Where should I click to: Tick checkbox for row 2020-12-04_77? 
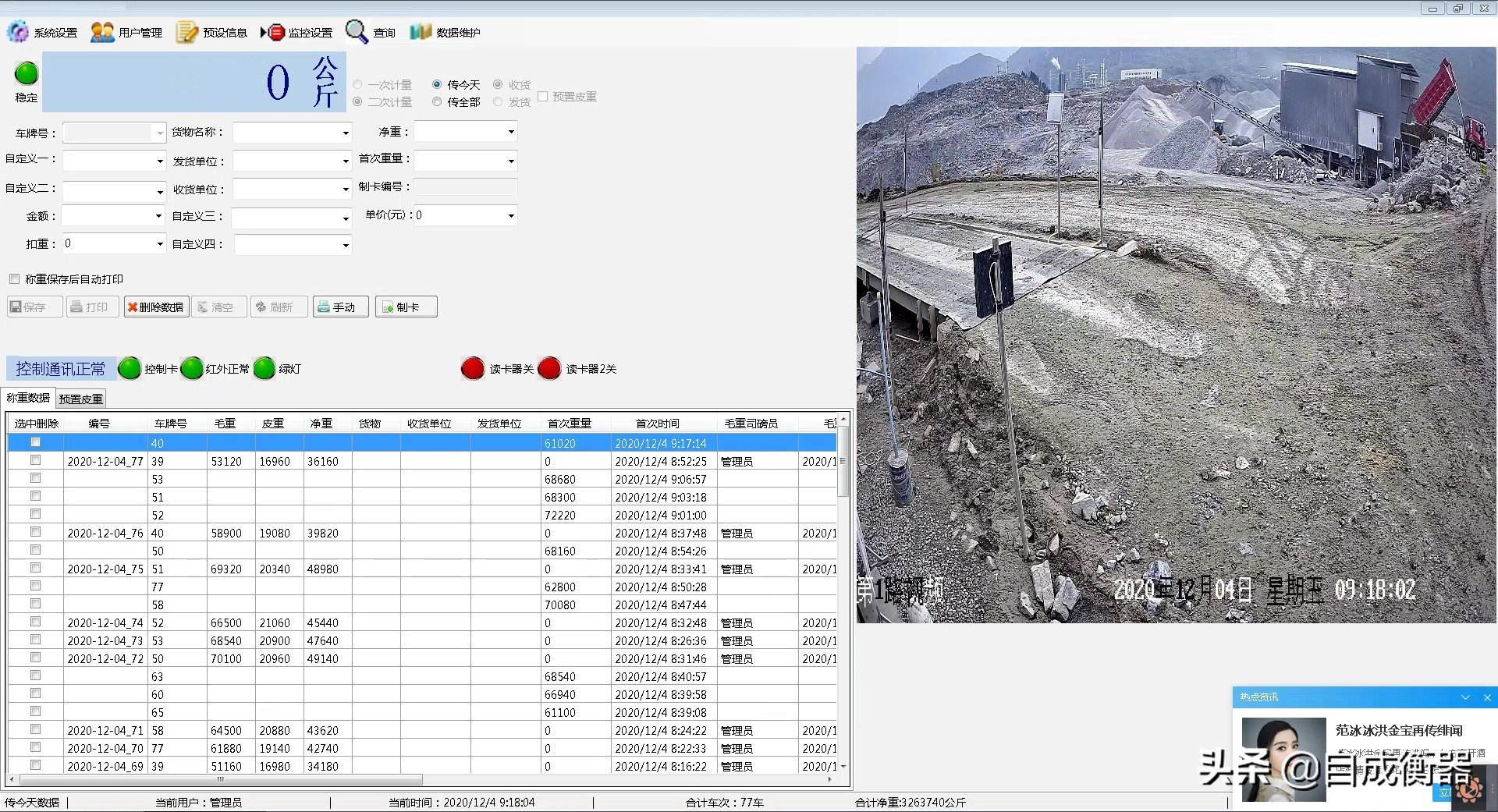coord(35,460)
